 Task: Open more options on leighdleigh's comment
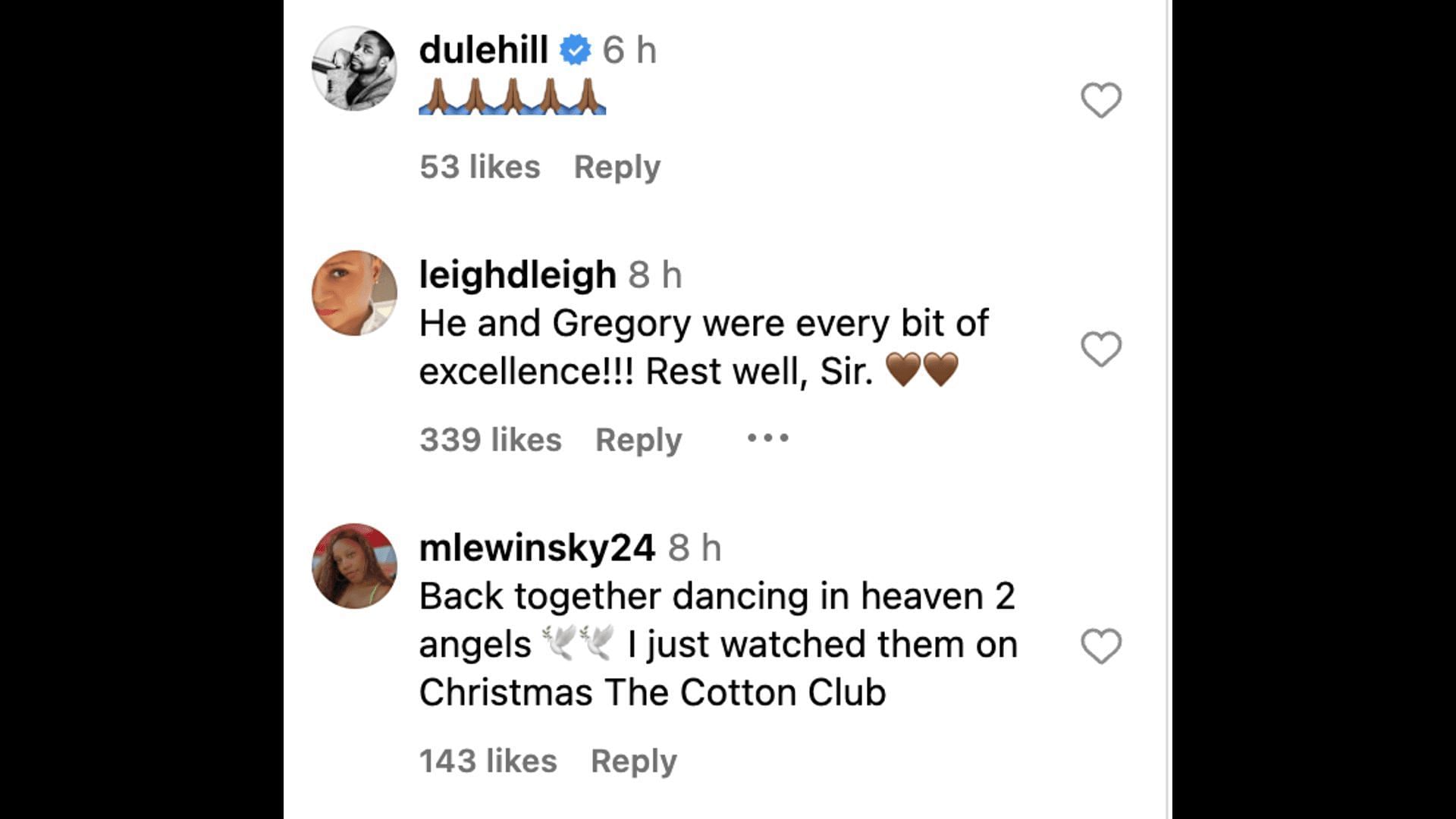point(768,438)
